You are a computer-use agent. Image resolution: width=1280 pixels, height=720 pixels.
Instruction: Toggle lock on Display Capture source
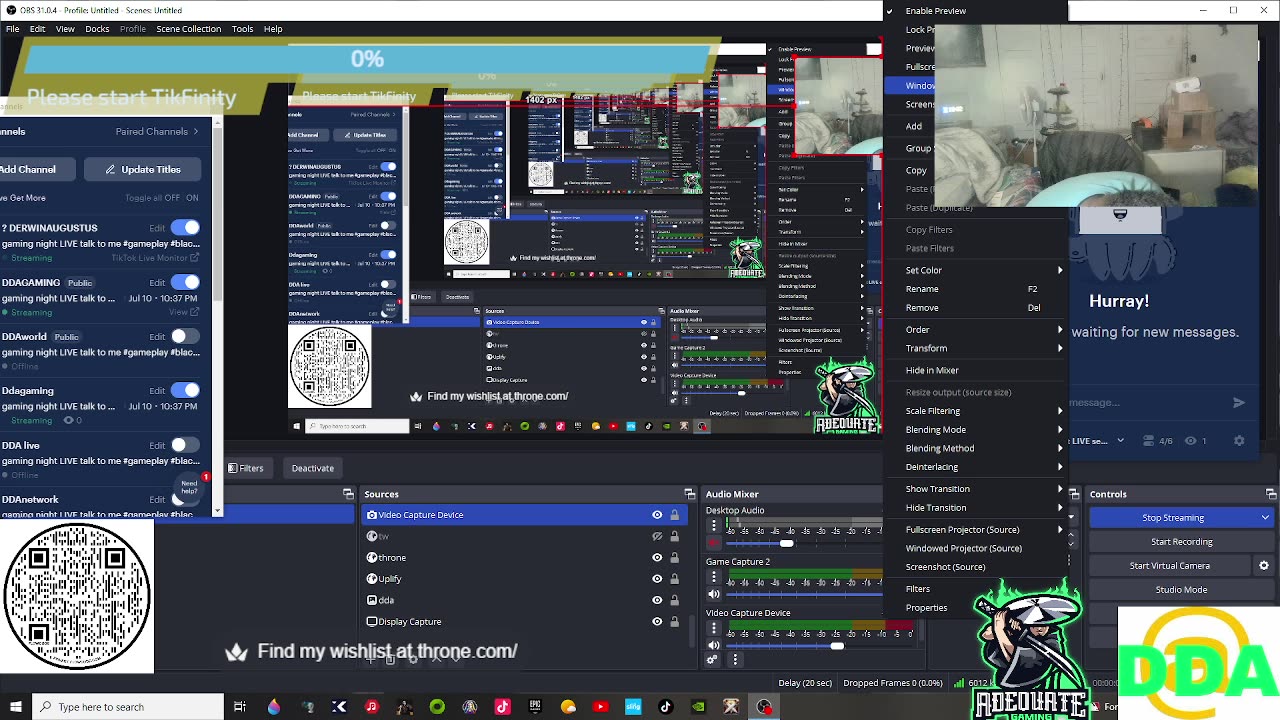coord(674,622)
